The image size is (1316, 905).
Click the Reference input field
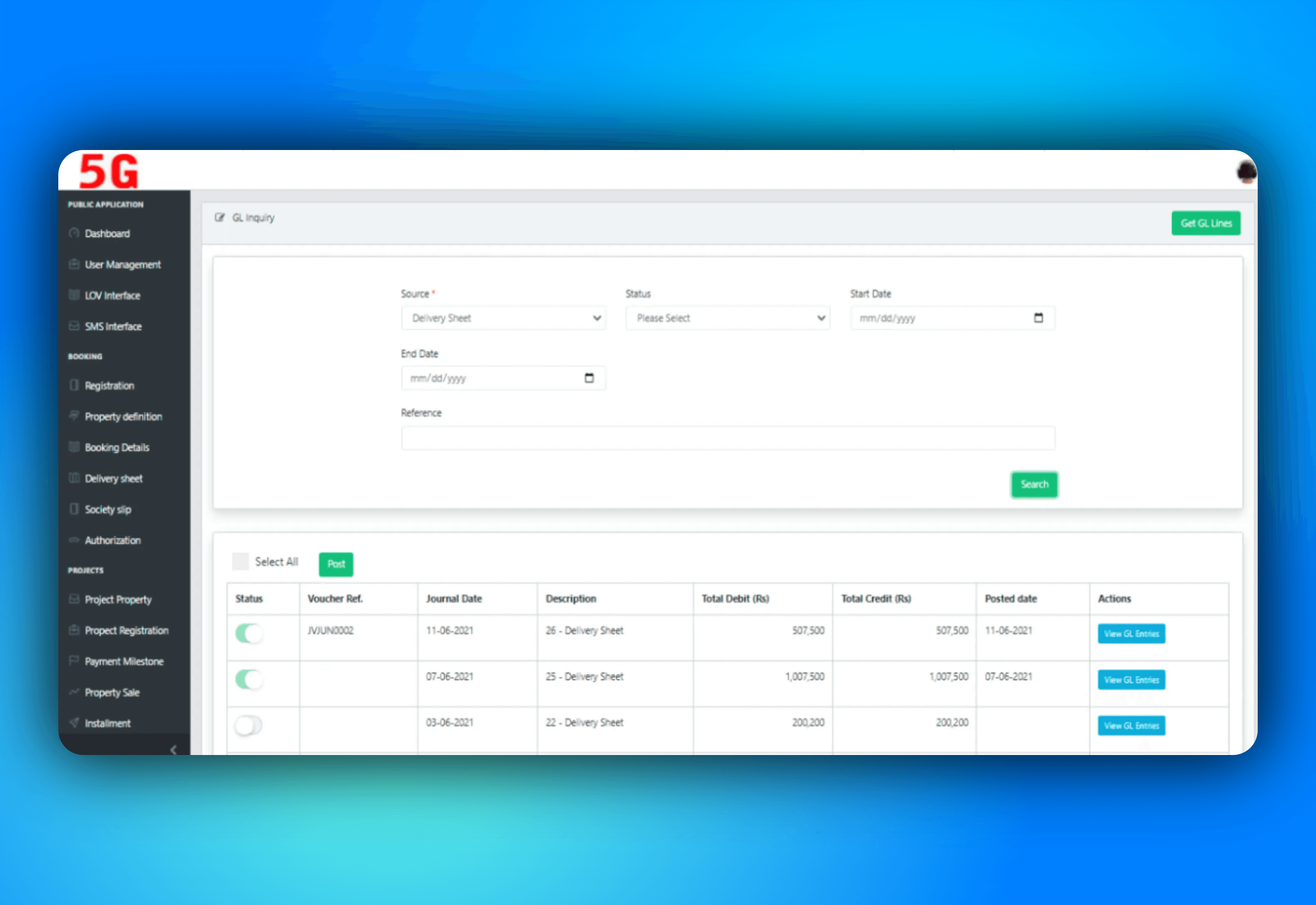click(x=728, y=438)
